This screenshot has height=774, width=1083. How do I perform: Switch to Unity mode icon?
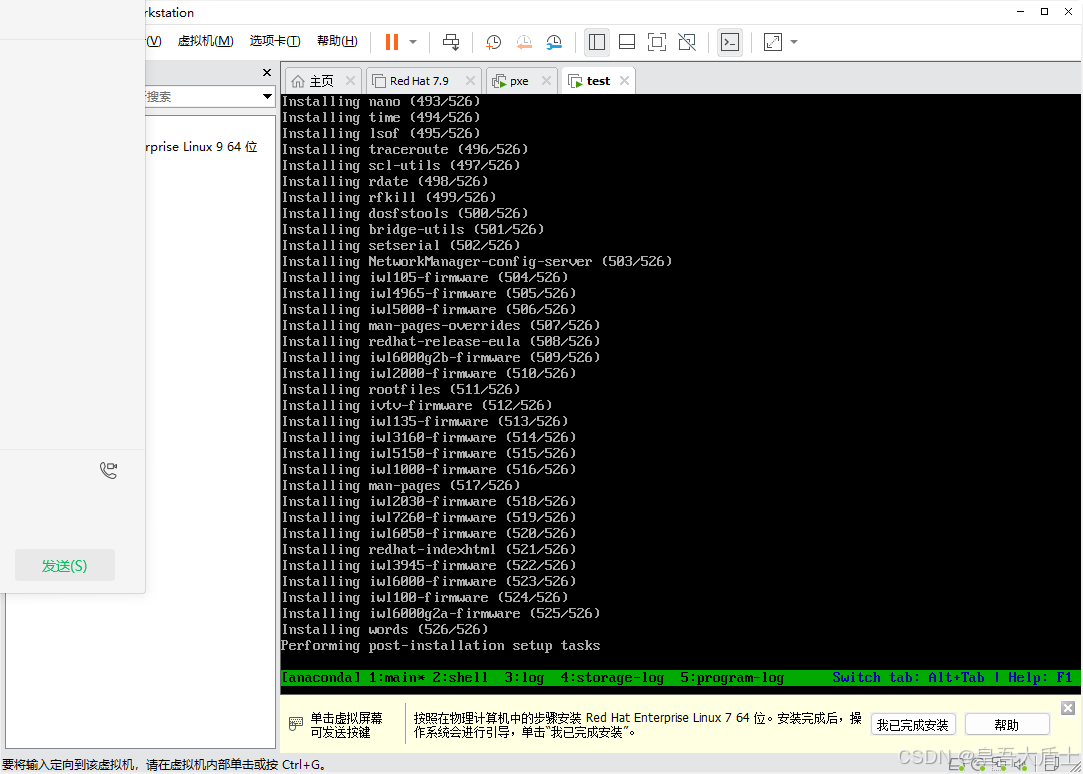(x=687, y=42)
